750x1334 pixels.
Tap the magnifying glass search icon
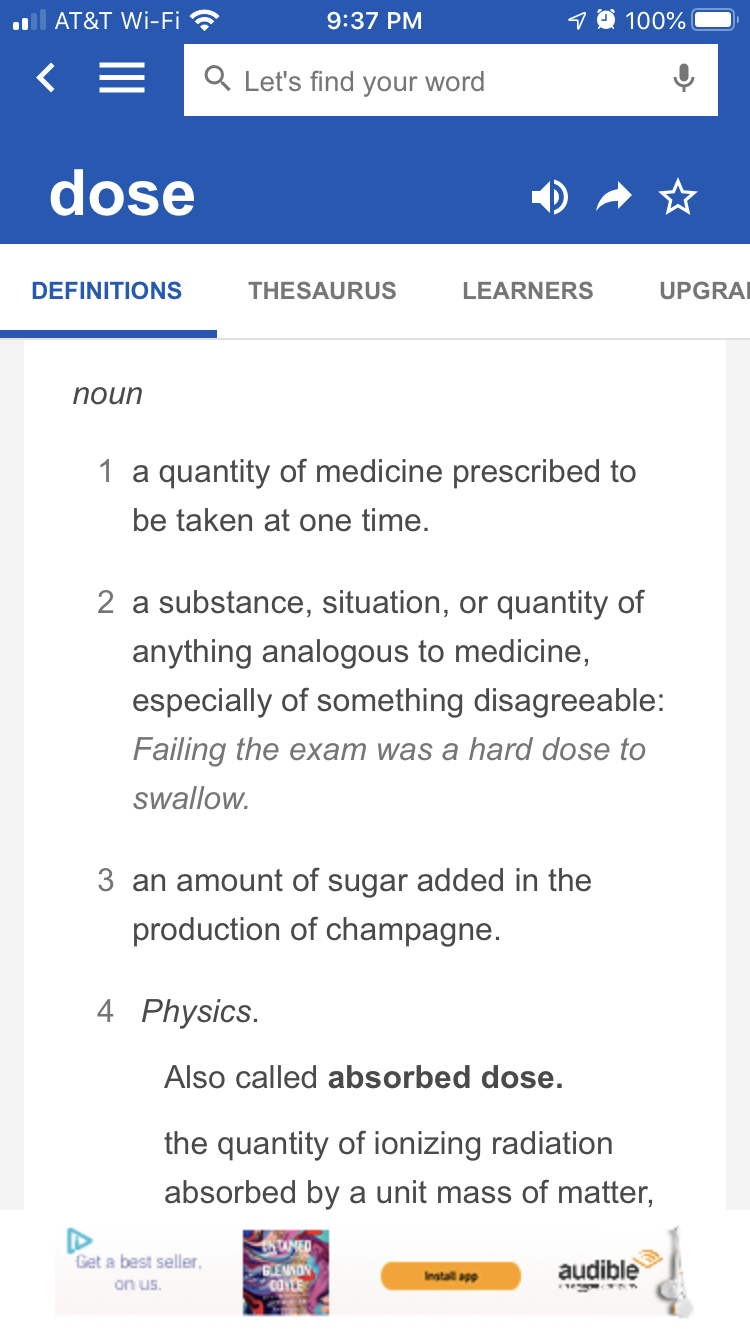click(x=216, y=79)
